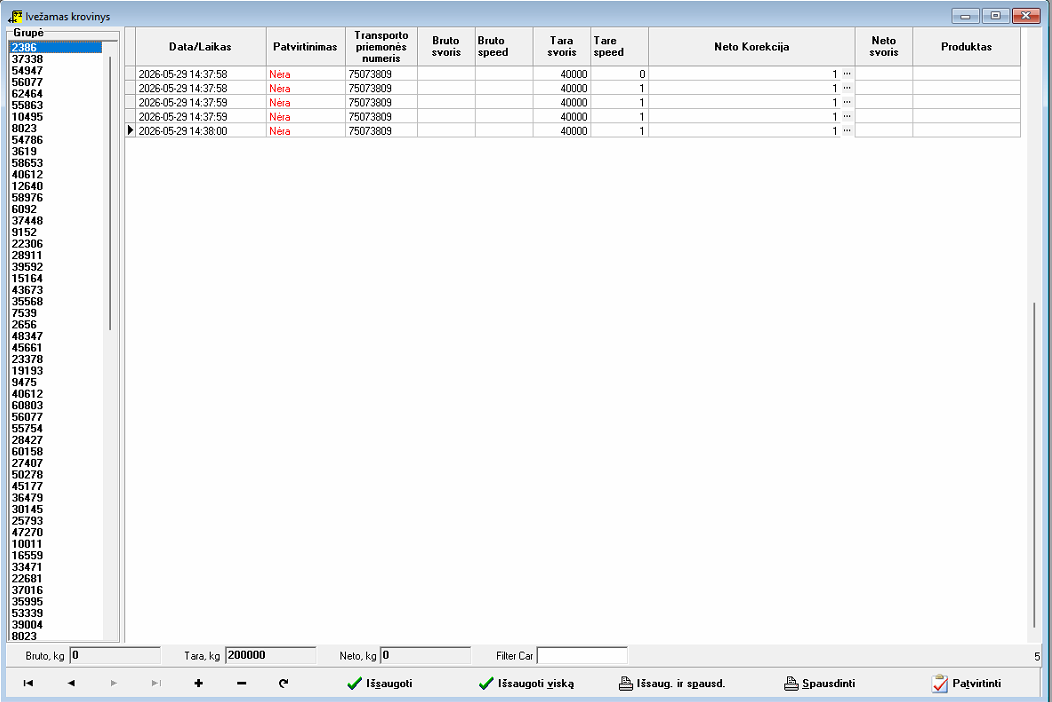Select group 6092 in Grupė list

click(56, 209)
